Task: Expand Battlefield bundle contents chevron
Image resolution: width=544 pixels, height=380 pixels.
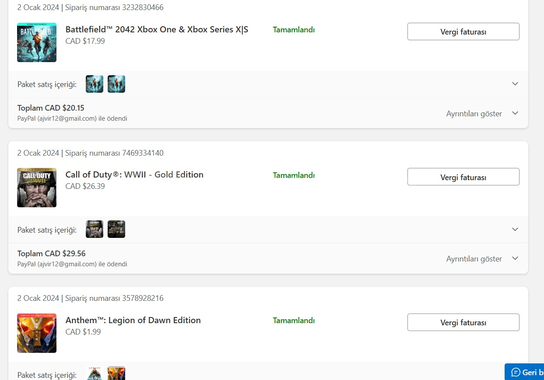Action: pos(515,84)
